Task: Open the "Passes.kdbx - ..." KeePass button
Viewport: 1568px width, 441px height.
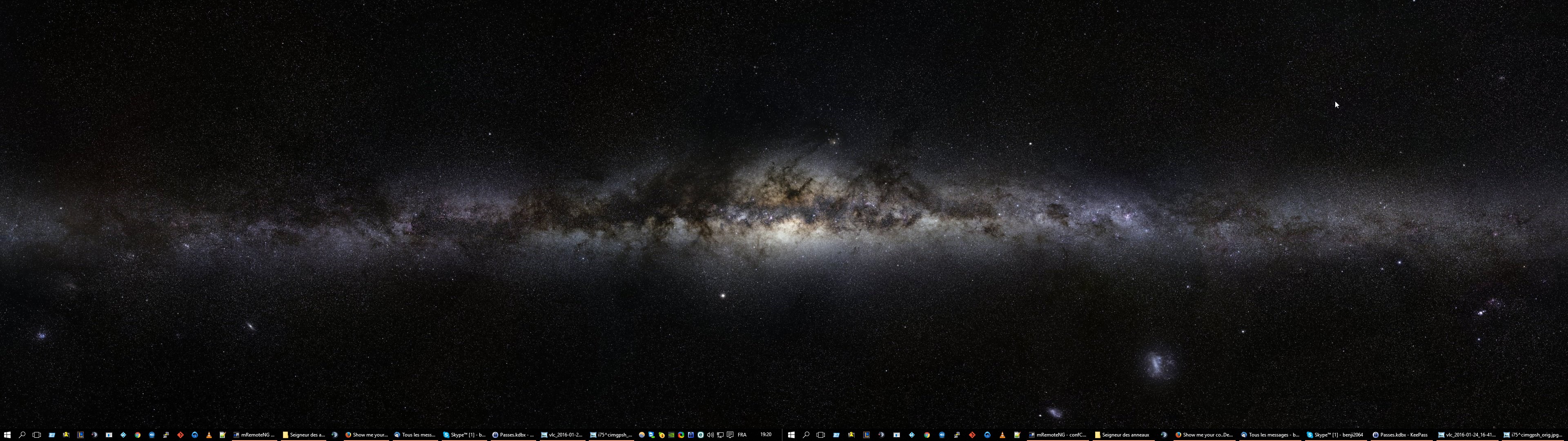Action: [x=513, y=435]
